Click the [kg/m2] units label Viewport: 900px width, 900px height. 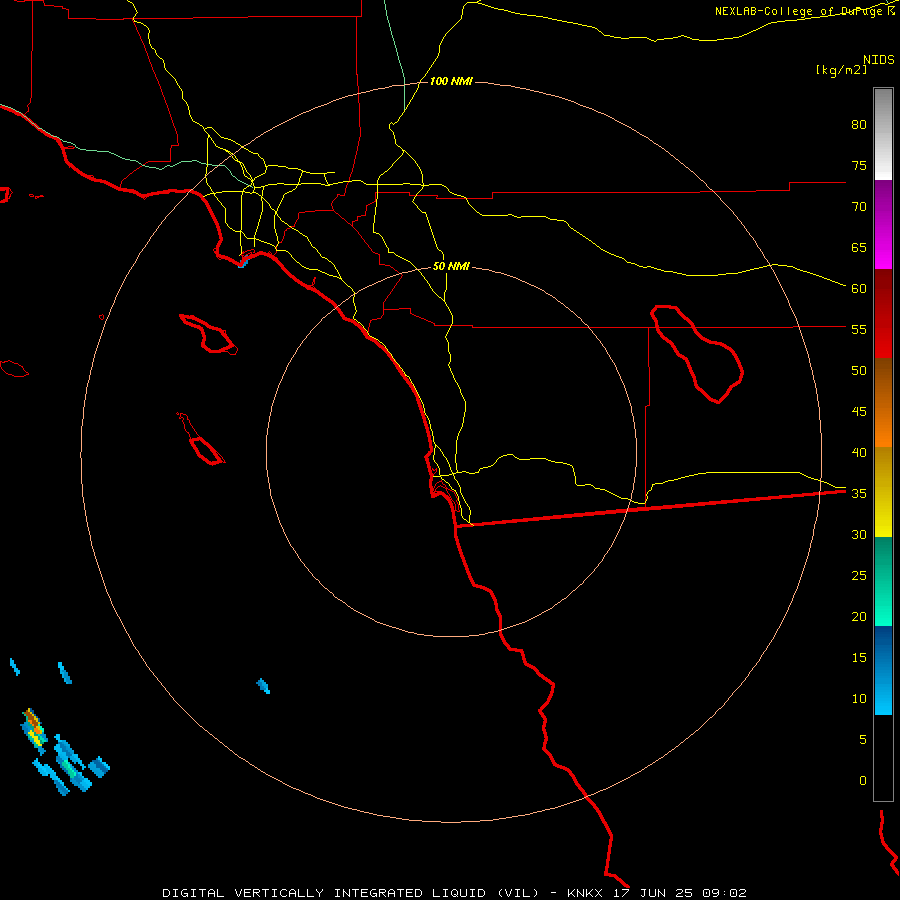tap(841, 70)
